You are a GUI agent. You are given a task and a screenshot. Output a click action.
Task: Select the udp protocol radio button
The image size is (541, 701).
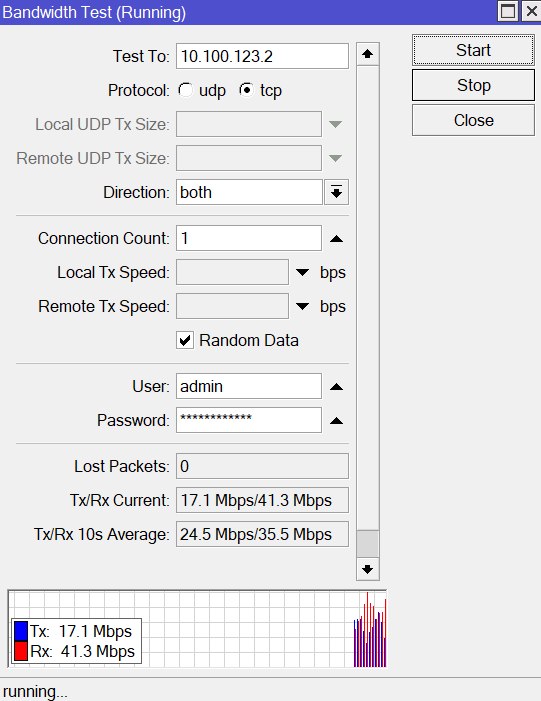click(185, 90)
